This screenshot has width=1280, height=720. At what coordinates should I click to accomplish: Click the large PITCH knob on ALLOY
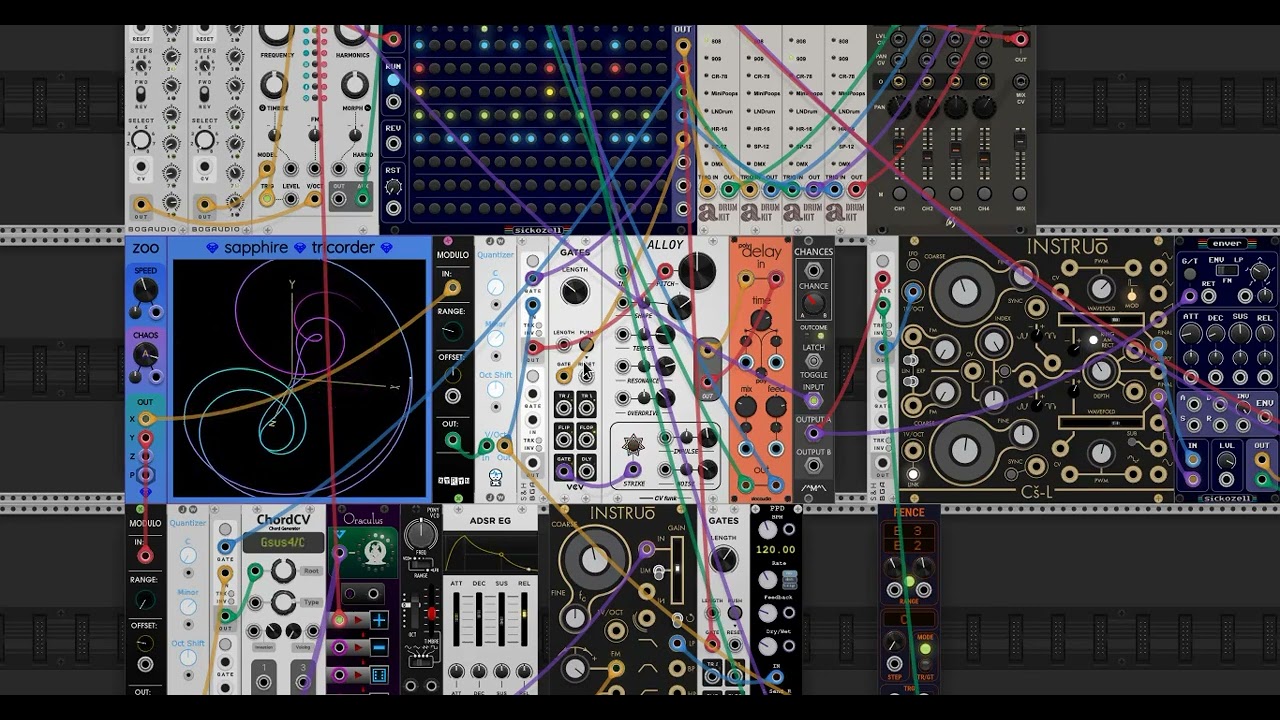[x=696, y=271]
